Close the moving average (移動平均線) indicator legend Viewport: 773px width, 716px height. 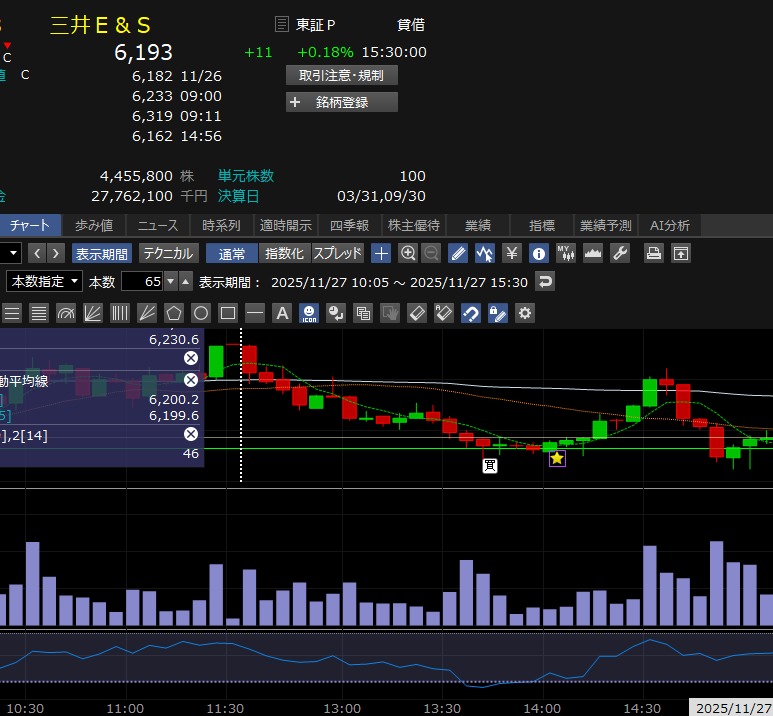pos(190,380)
